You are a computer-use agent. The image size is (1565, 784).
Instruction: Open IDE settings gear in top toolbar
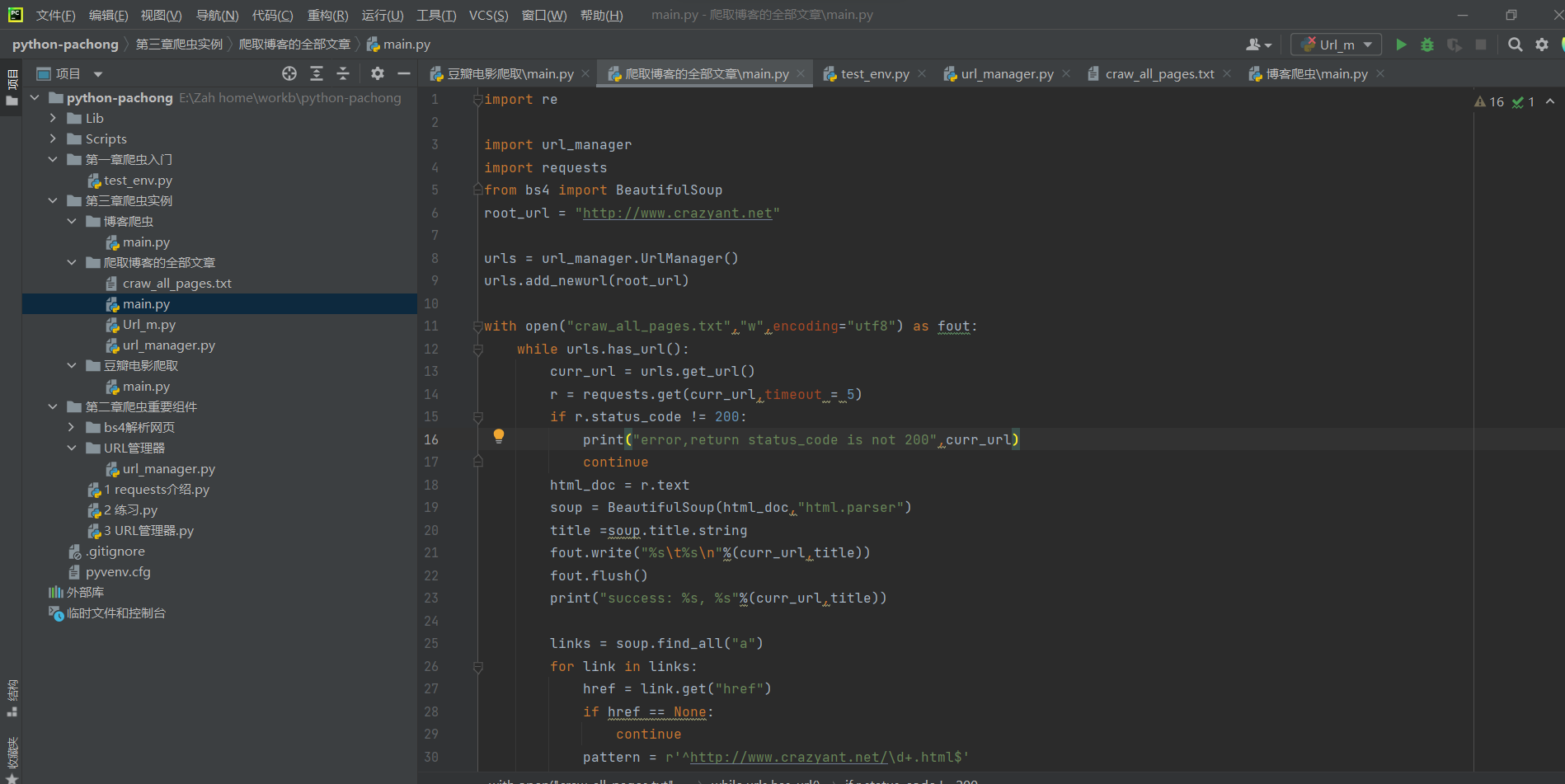[1542, 45]
